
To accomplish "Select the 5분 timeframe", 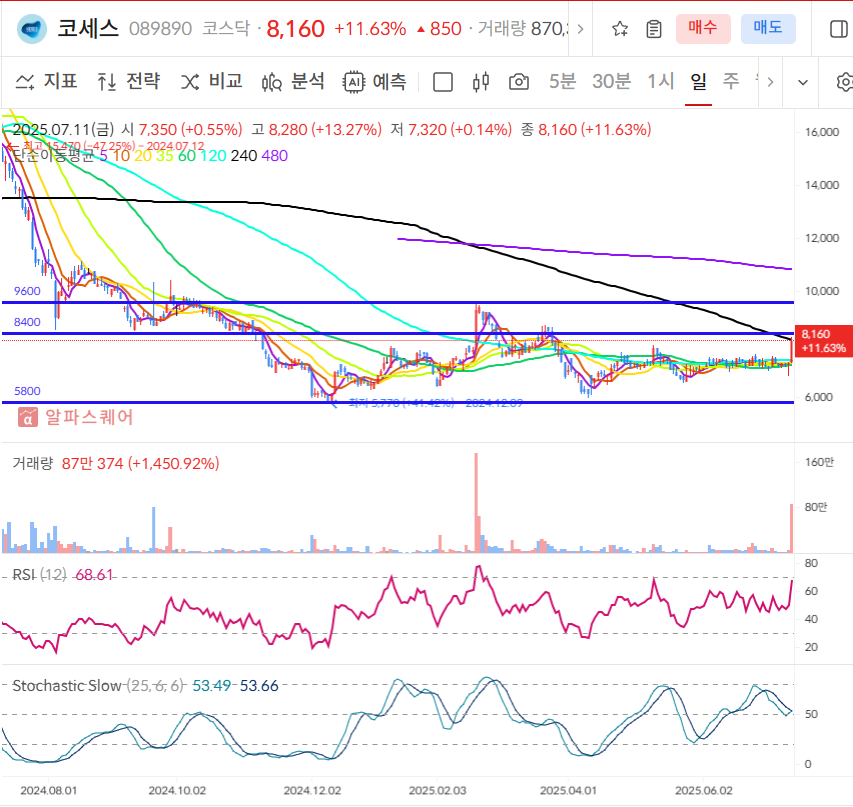I will coord(562,82).
